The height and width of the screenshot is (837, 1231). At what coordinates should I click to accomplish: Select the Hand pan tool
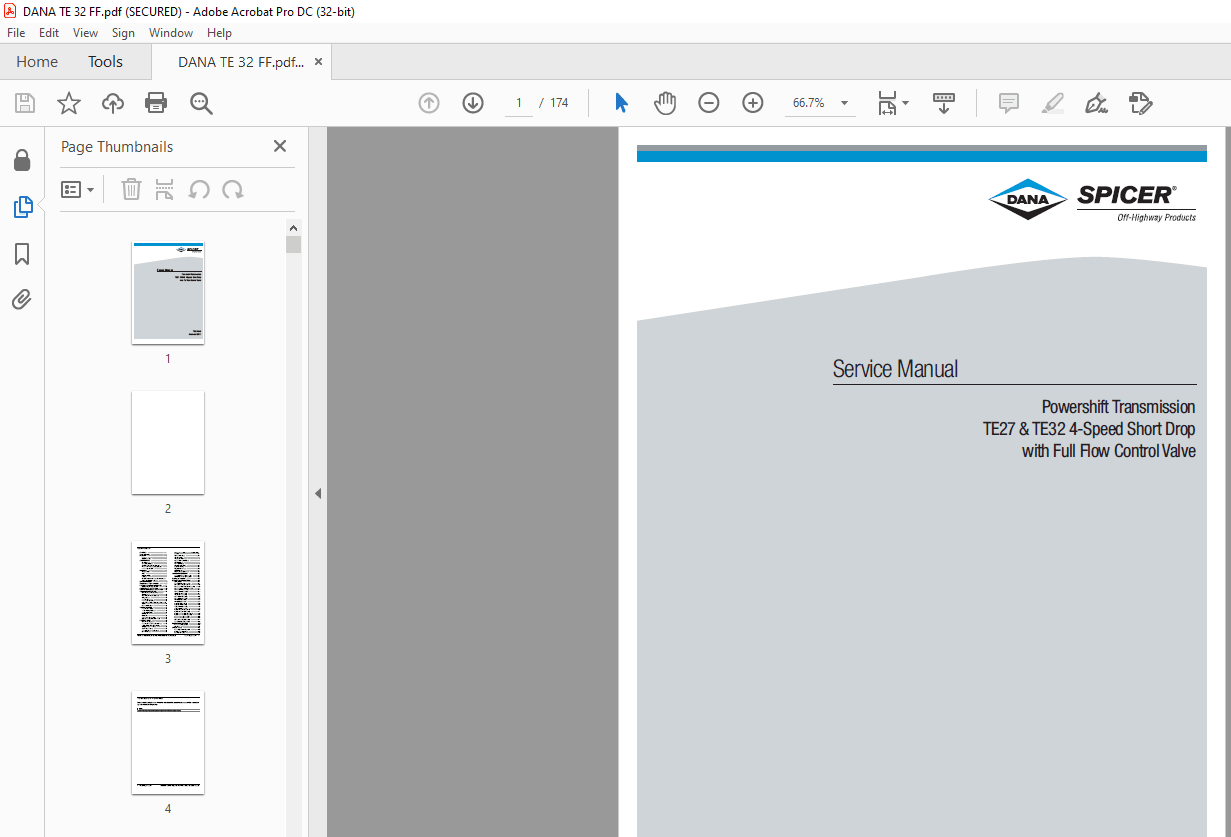[665, 103]
